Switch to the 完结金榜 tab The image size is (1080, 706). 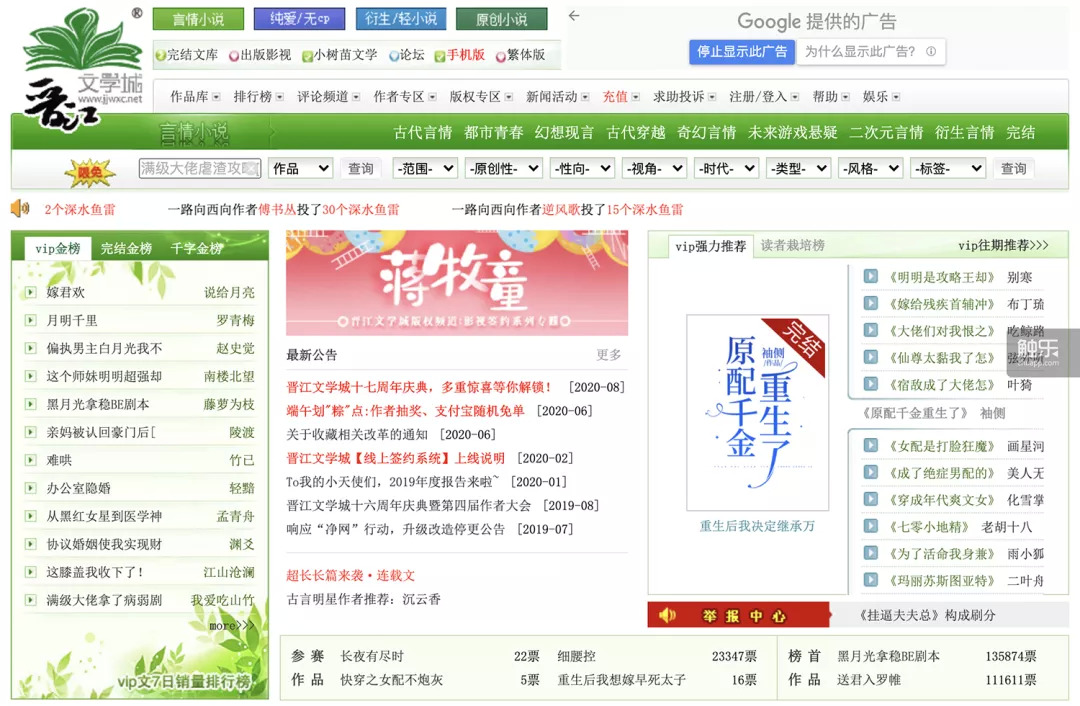pos(126,248)
